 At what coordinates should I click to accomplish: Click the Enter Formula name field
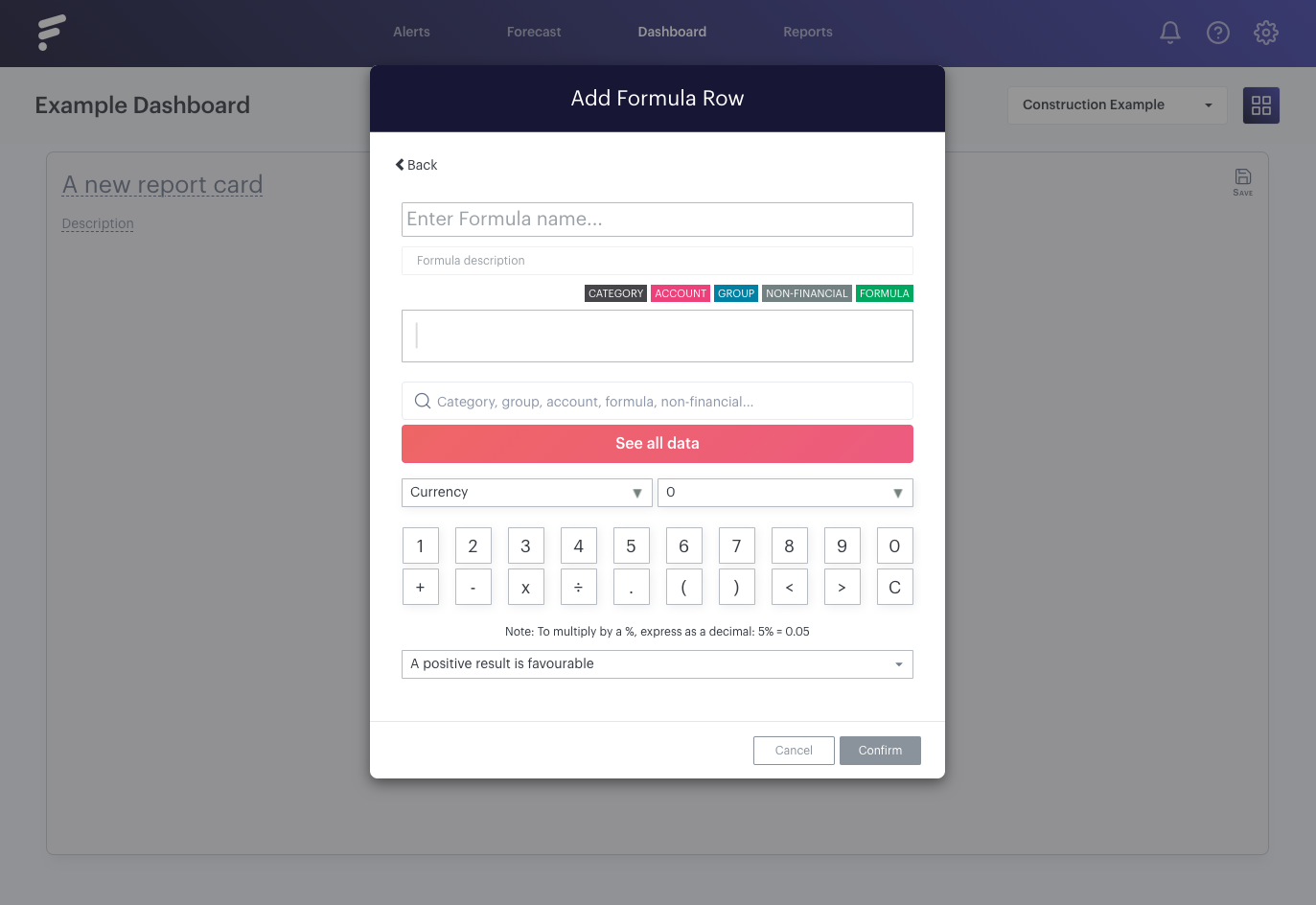click(657, 220)
